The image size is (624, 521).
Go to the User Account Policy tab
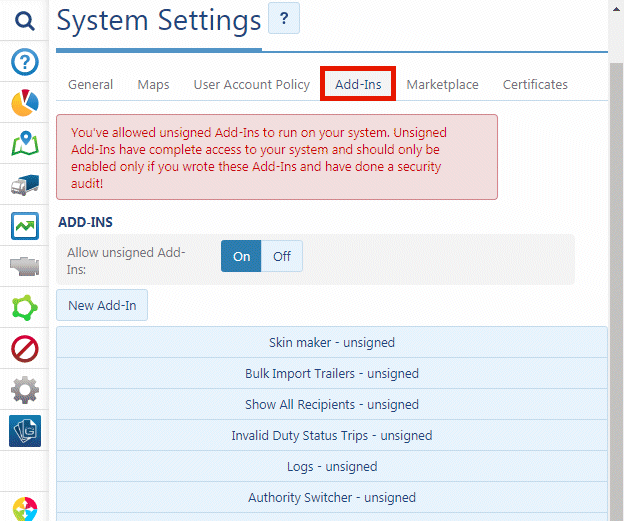tap(251, 85)
